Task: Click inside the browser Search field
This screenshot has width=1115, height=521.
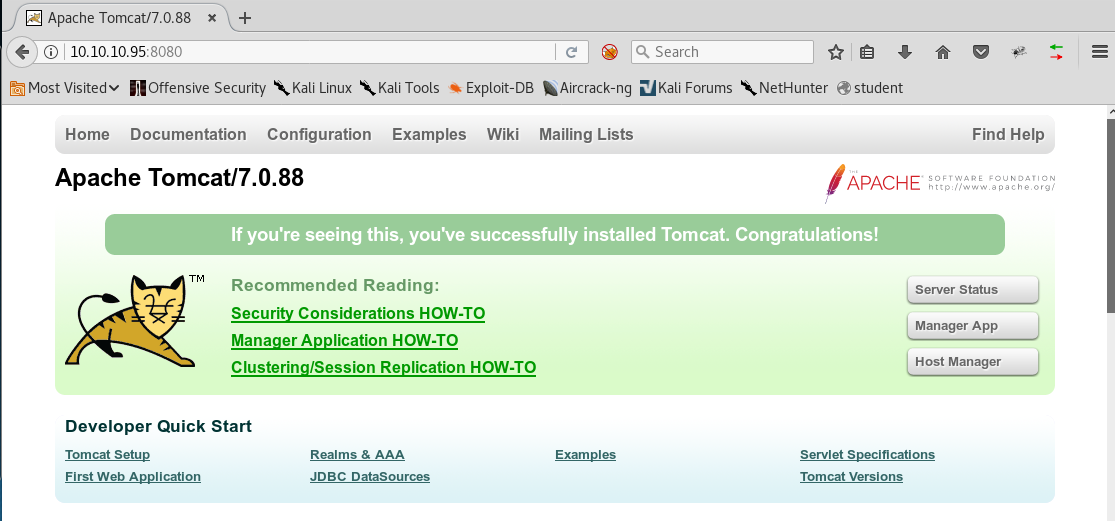Action: (730, 52)
